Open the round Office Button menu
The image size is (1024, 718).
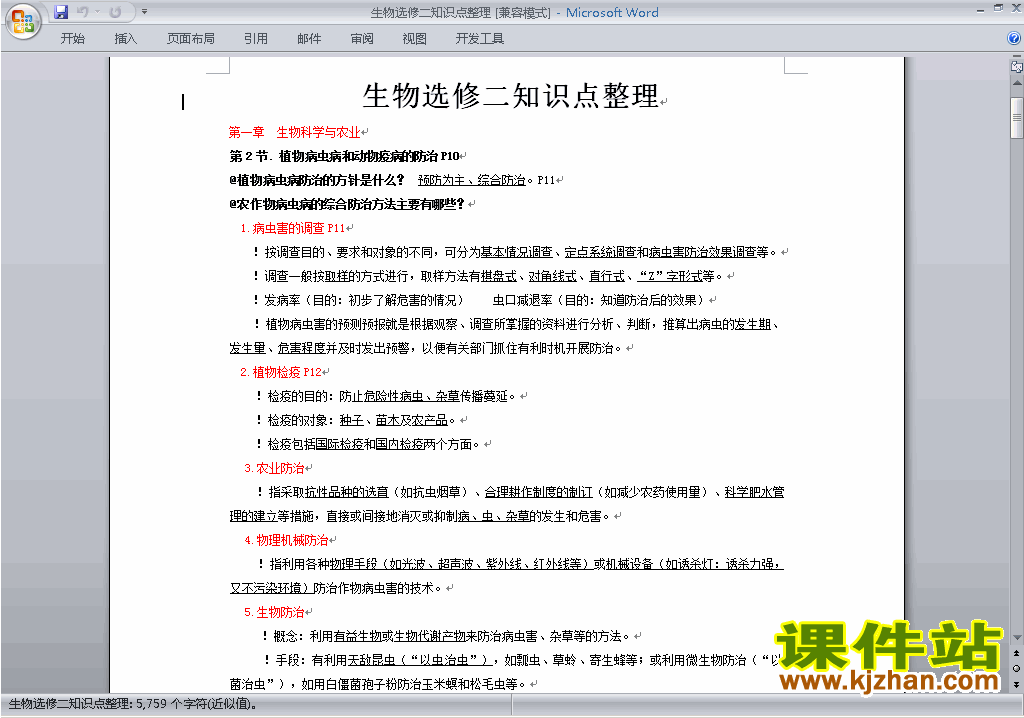(x=23, y=21)
